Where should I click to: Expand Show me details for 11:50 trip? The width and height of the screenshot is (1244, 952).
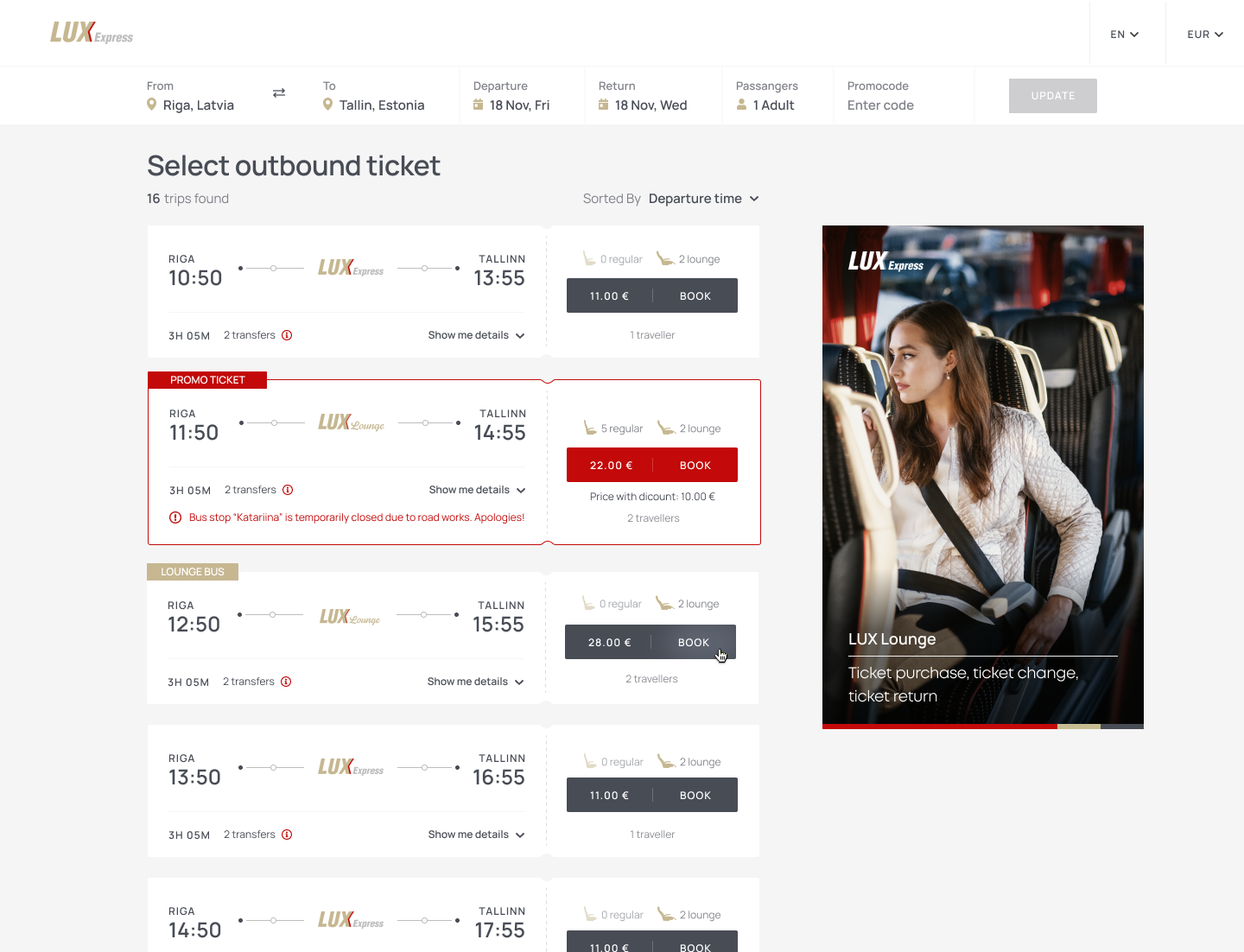pyautogui.click(x=478, y=490)
